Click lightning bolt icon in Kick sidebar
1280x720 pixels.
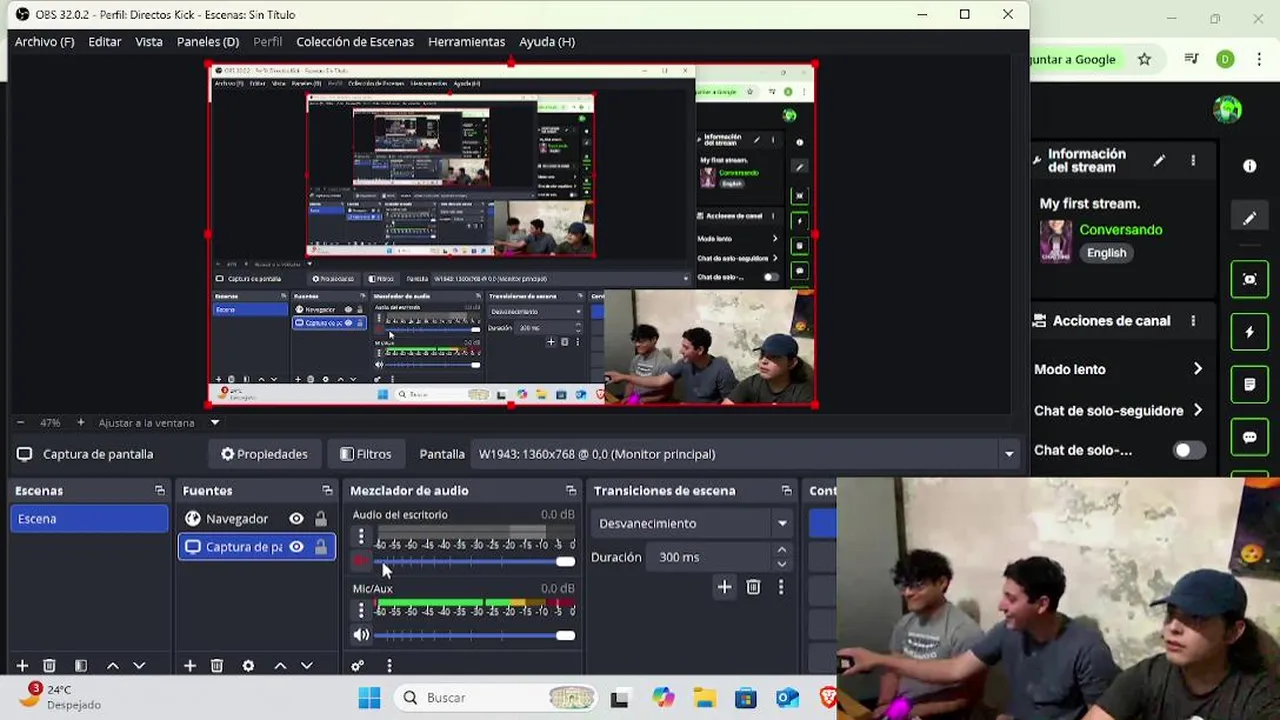pos(1249,332)
